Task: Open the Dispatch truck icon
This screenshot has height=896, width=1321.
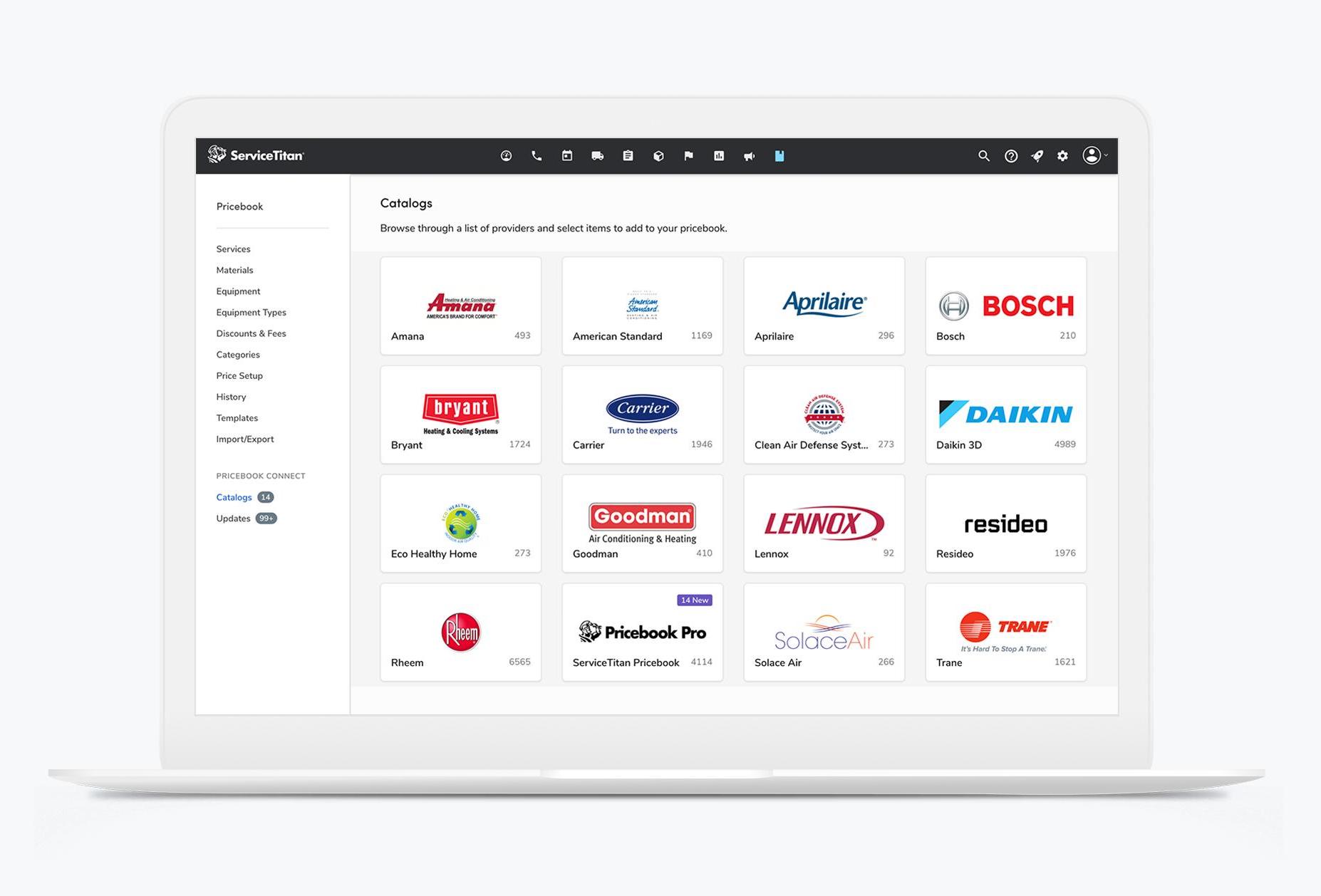Action: click(x=598, y=155)
